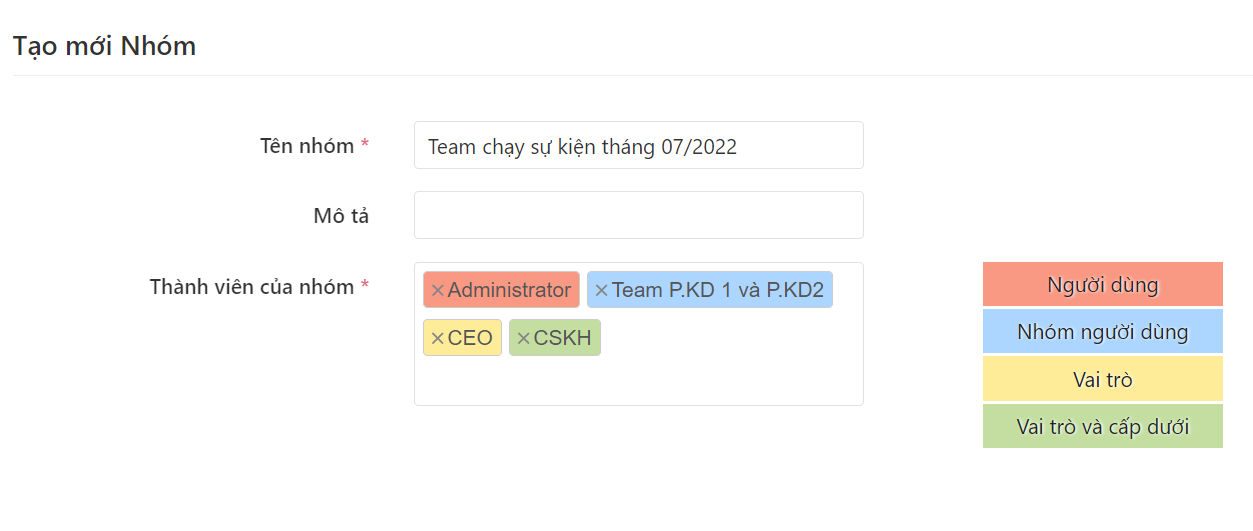Select the Team P.KD 1 và P.KD2 label

tap(717, 291)
